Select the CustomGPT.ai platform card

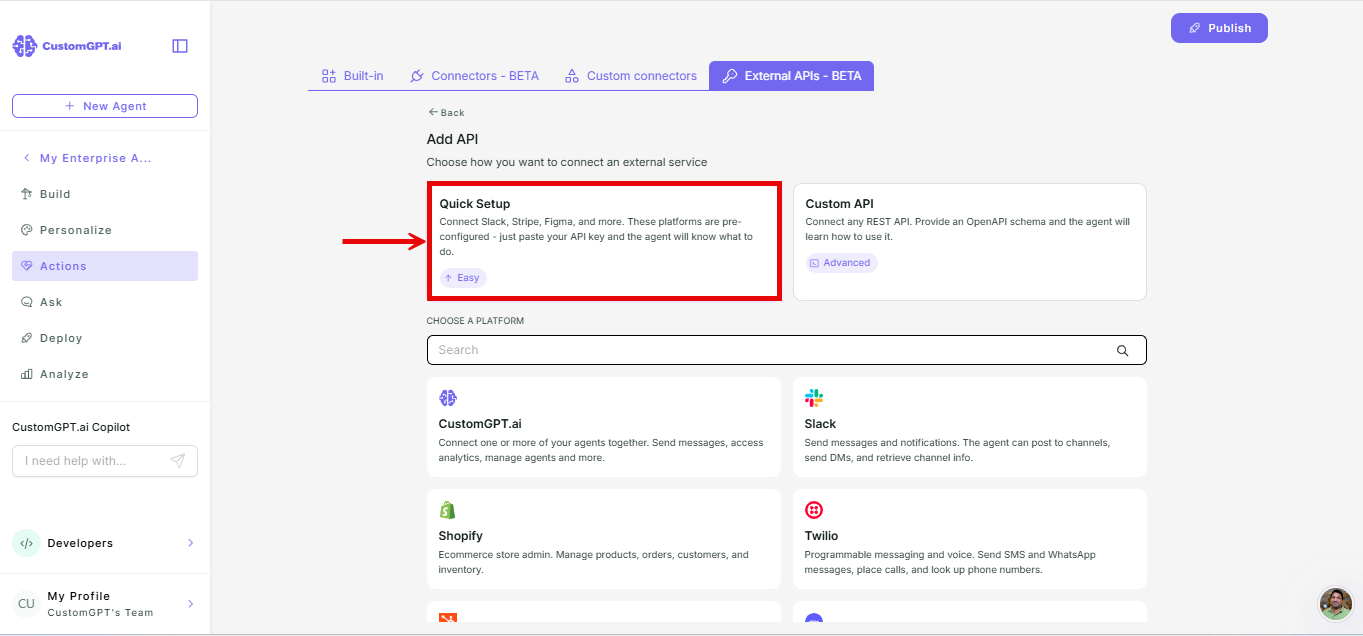[604, 427]
